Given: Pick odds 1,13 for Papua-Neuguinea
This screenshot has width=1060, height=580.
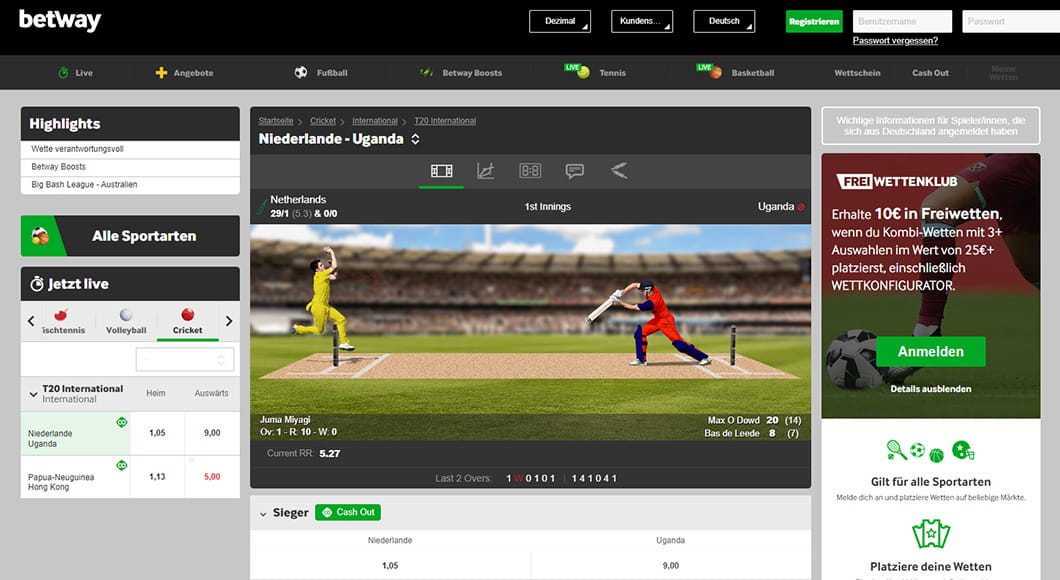Looking at the screenshot, I should [x=157, y=477].
